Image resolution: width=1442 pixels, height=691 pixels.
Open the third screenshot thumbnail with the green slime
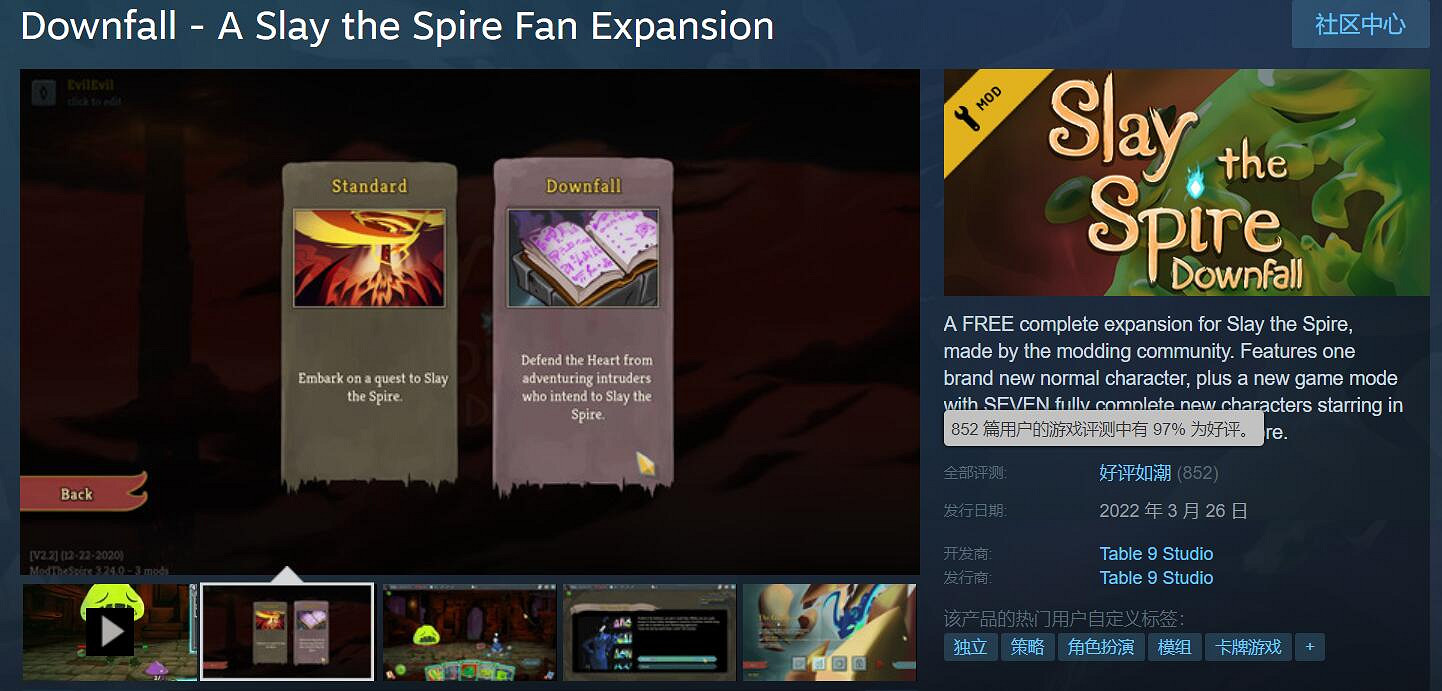[x=469, y=632]
